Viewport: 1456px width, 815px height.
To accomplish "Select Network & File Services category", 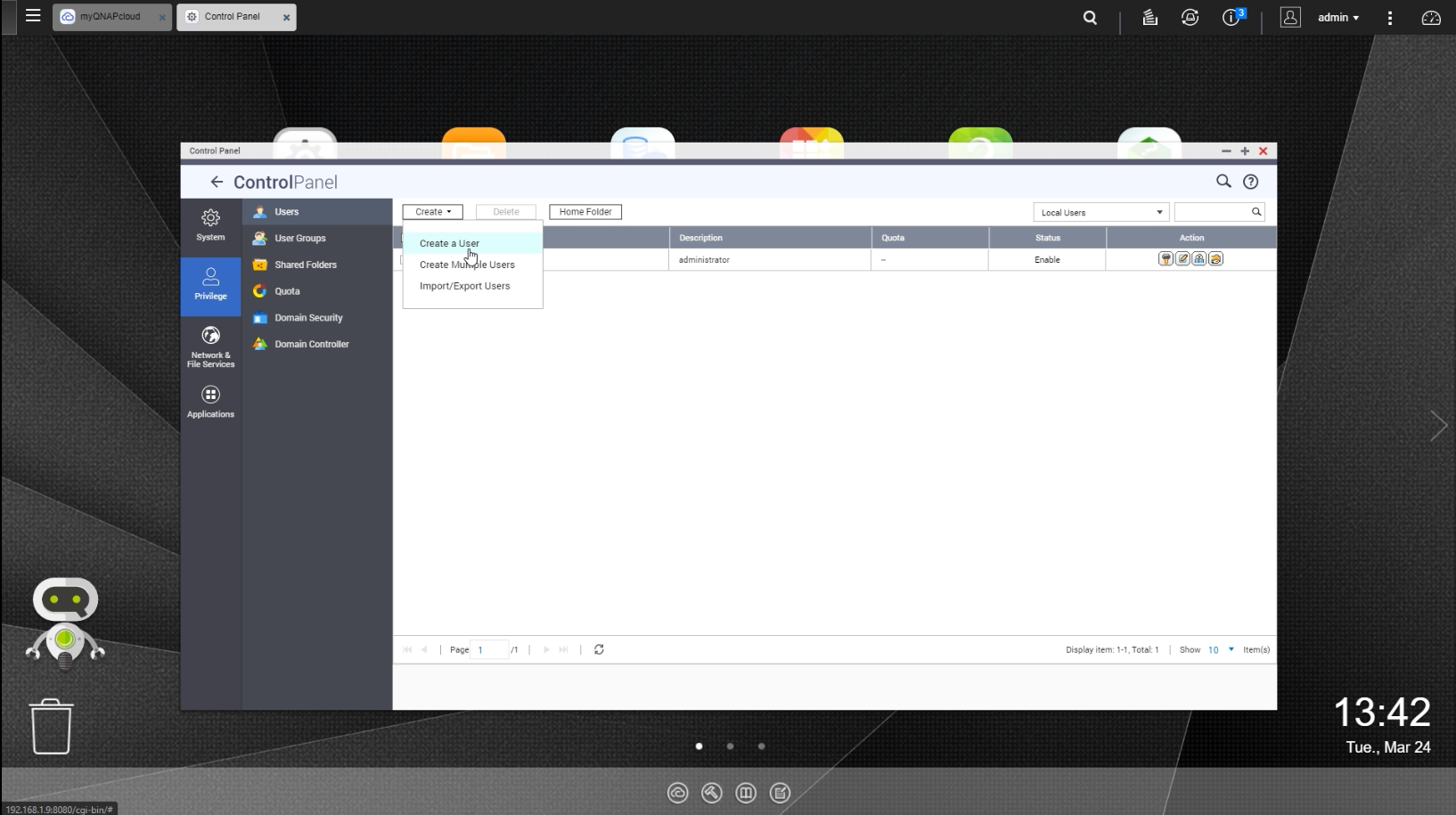I will pos(210,346).
